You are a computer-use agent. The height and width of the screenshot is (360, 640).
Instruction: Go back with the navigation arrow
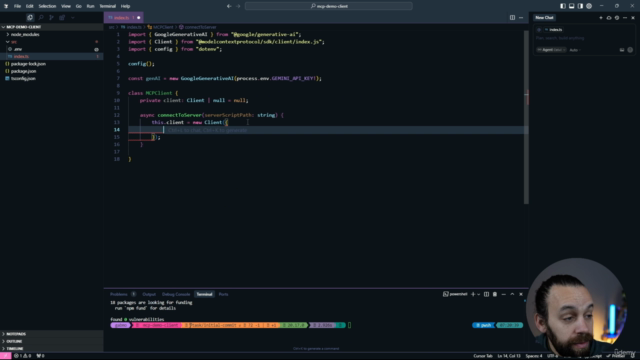click(229, 6)
